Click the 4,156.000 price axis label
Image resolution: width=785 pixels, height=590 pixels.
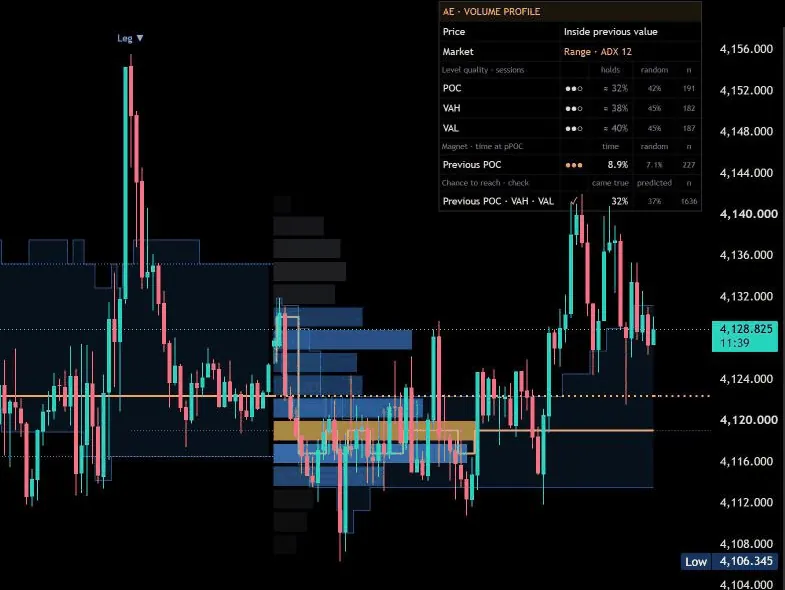pyautogui.click(x=746, y=49)
